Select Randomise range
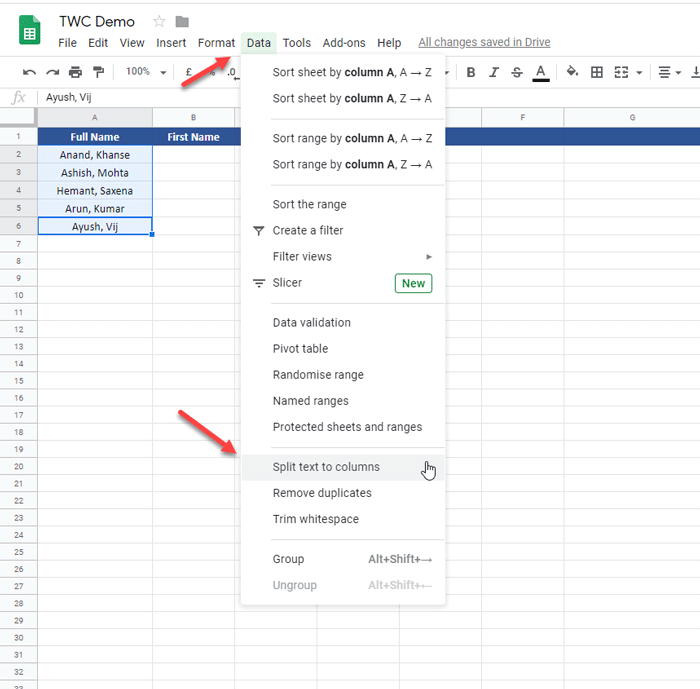The height and width of the screenshot is (689, 700). click(343, 375)
